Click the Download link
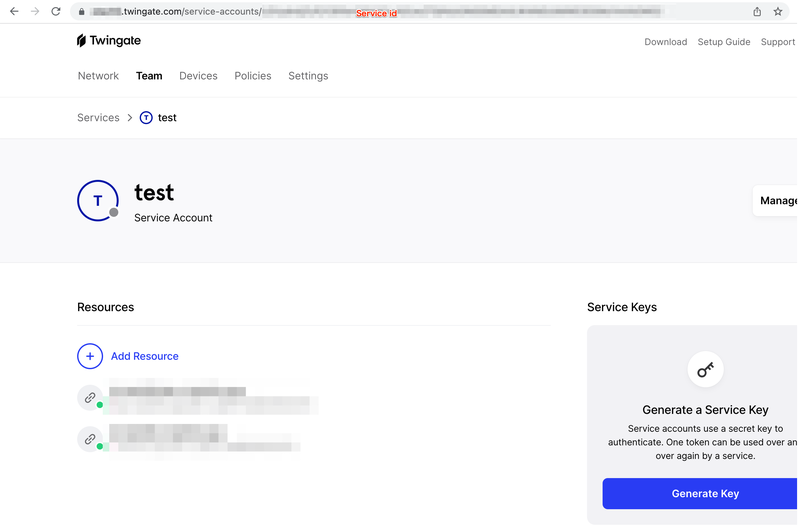The width and height of the screenshot is (800, 528). coord(665,42)
